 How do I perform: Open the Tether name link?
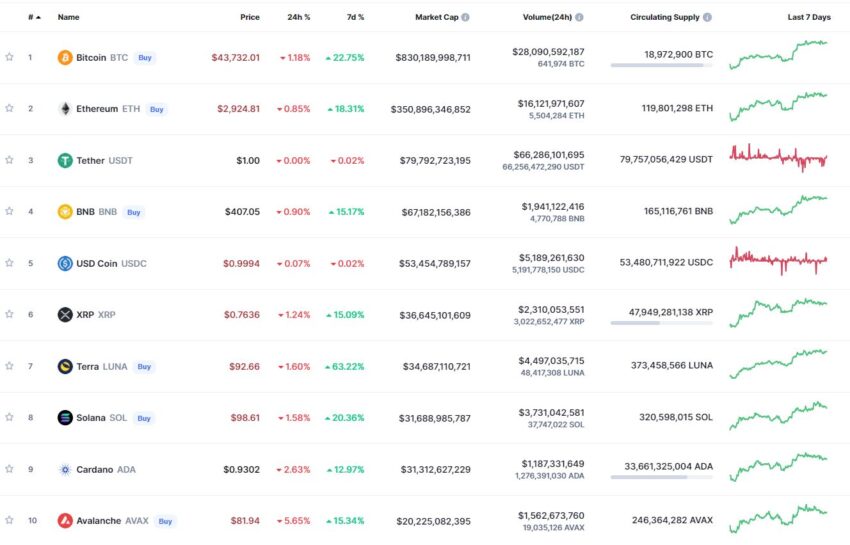91,161
